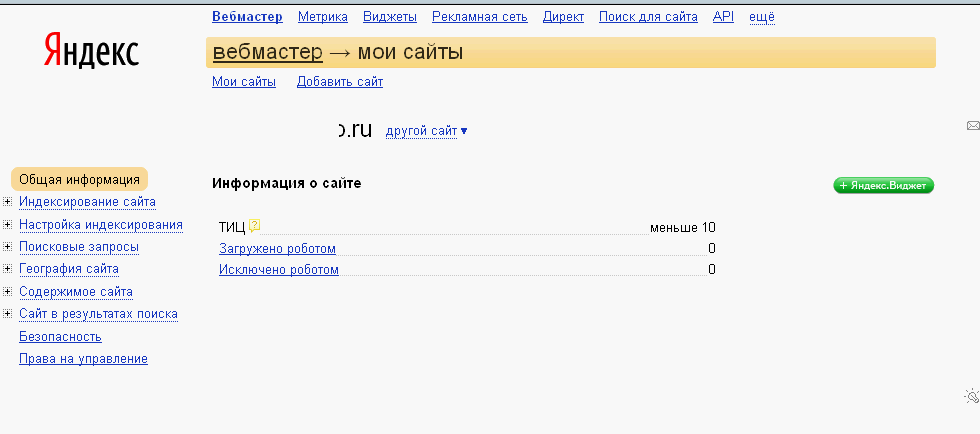Open Настройка индексирования sidebar link

click(101, 225)
